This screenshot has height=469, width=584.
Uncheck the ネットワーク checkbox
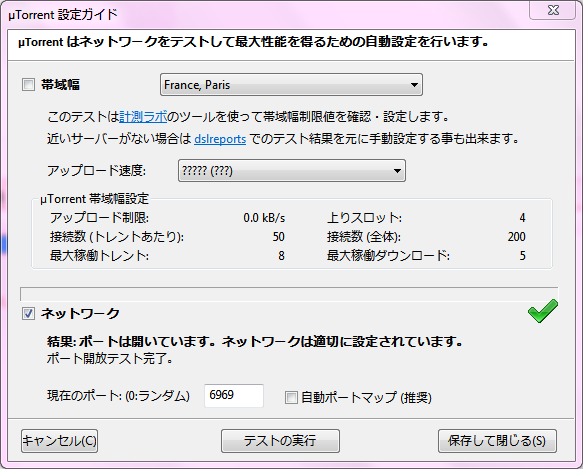pos(28,314)
